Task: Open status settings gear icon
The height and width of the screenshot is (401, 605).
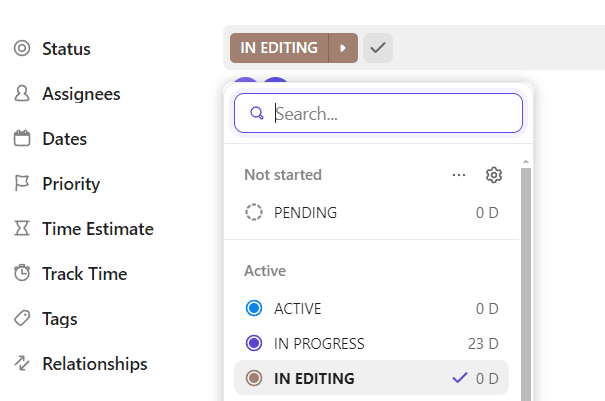Action: [x=493, y=175]
